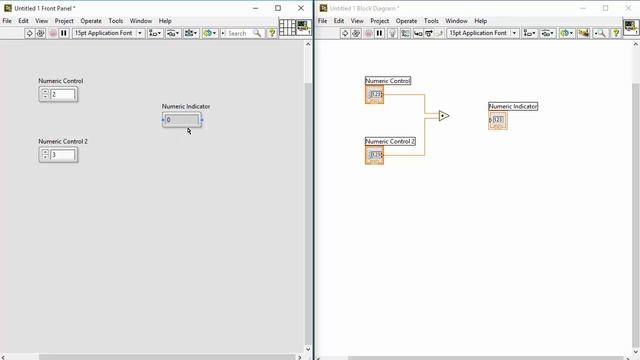Click Numeric Control 2 value field showing 3
640x360 pixels.
(63, 155)
